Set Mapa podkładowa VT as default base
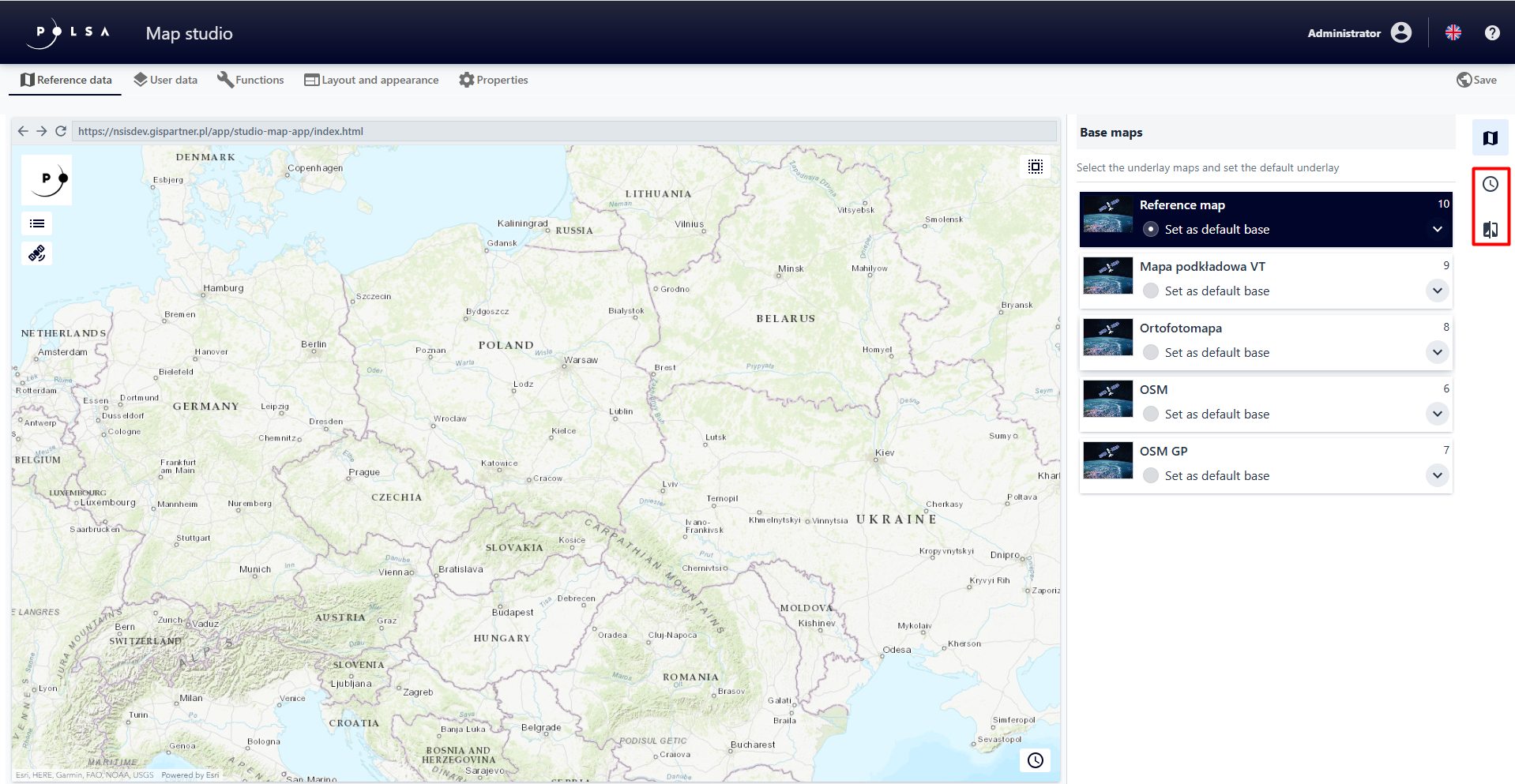 click(x=1151, y=291)
